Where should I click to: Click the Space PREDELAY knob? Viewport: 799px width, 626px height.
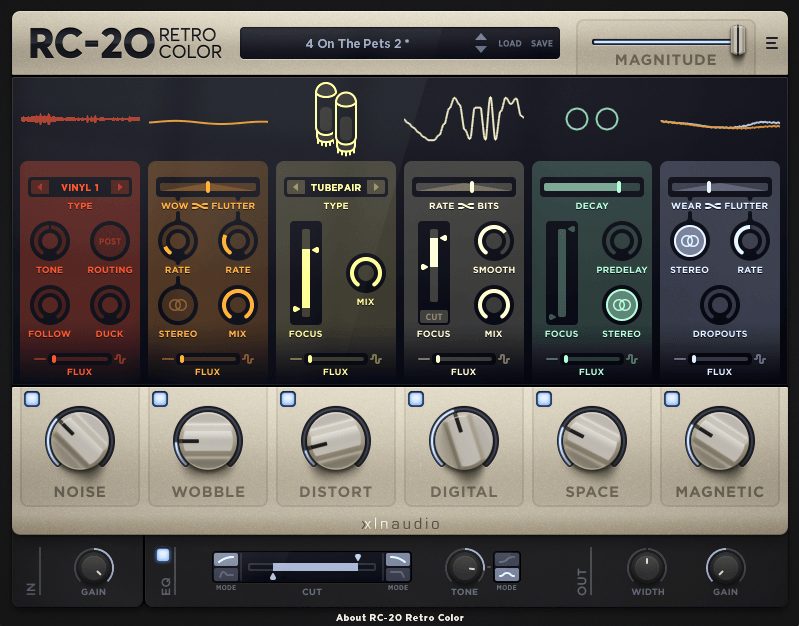click(x=622, y=241)
